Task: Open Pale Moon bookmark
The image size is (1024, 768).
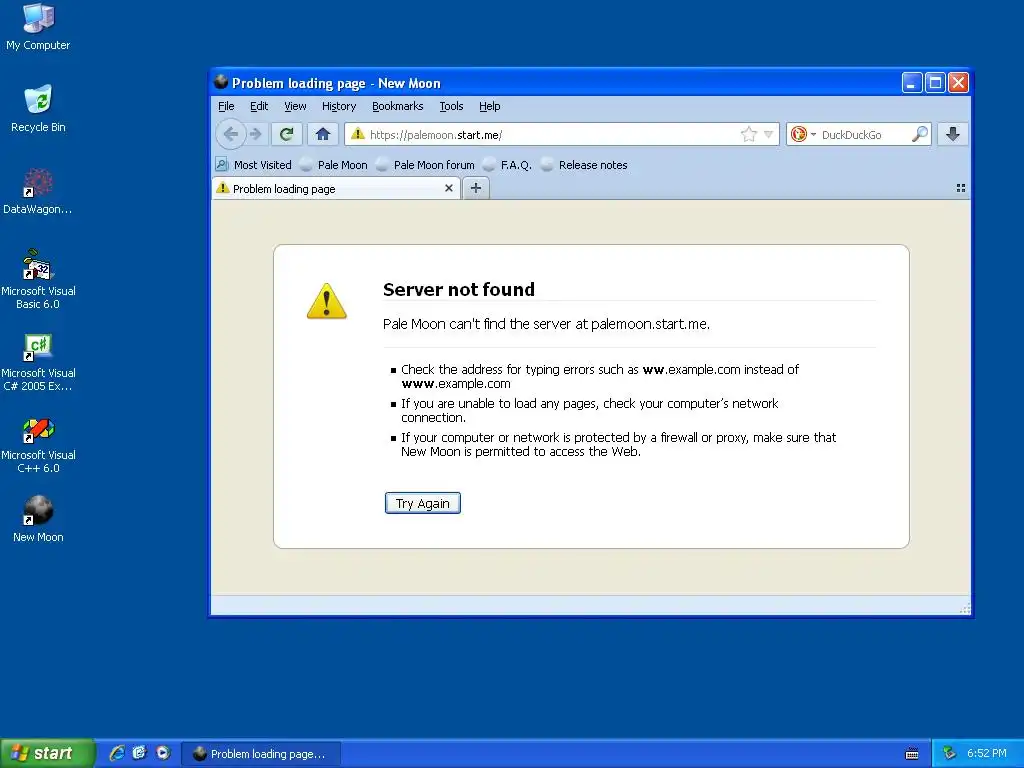Action: point(334,165)
